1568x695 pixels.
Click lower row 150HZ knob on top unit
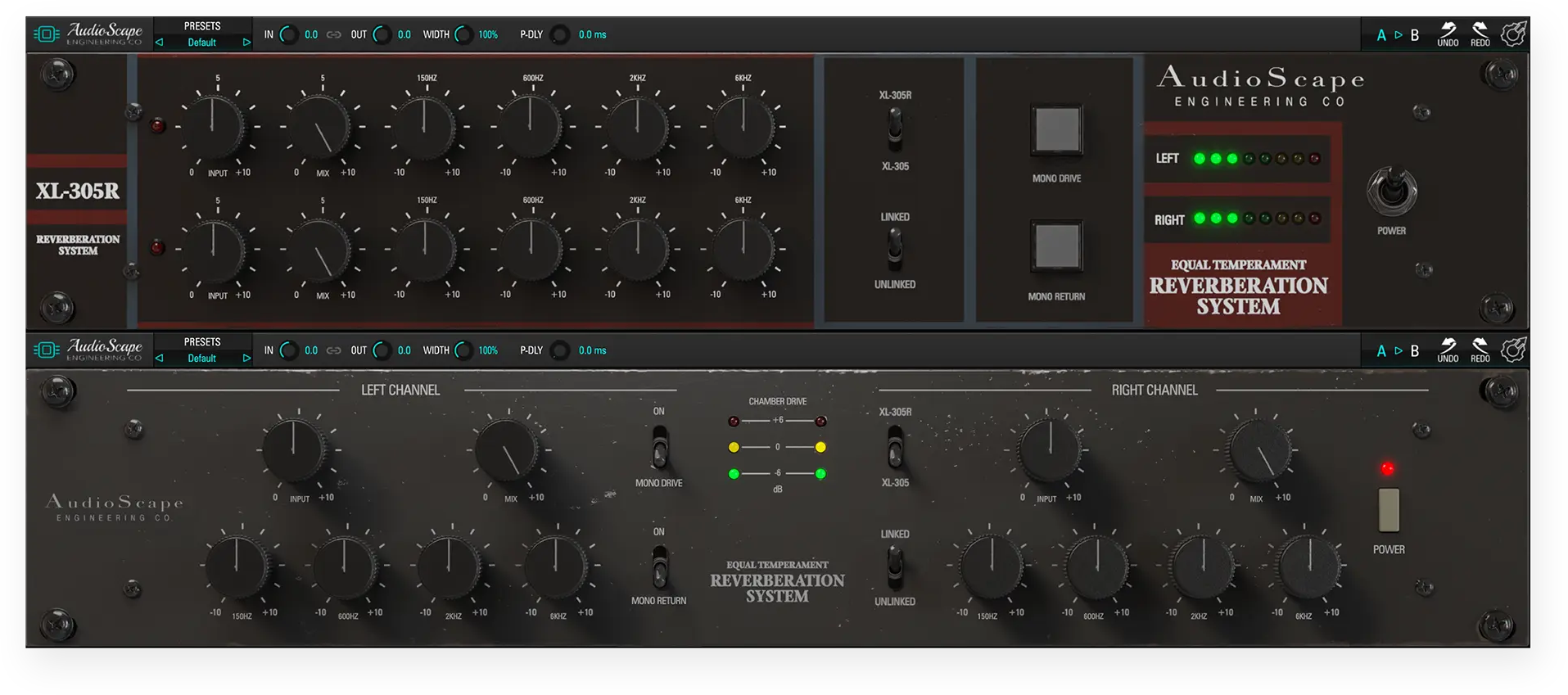(425, 248)
